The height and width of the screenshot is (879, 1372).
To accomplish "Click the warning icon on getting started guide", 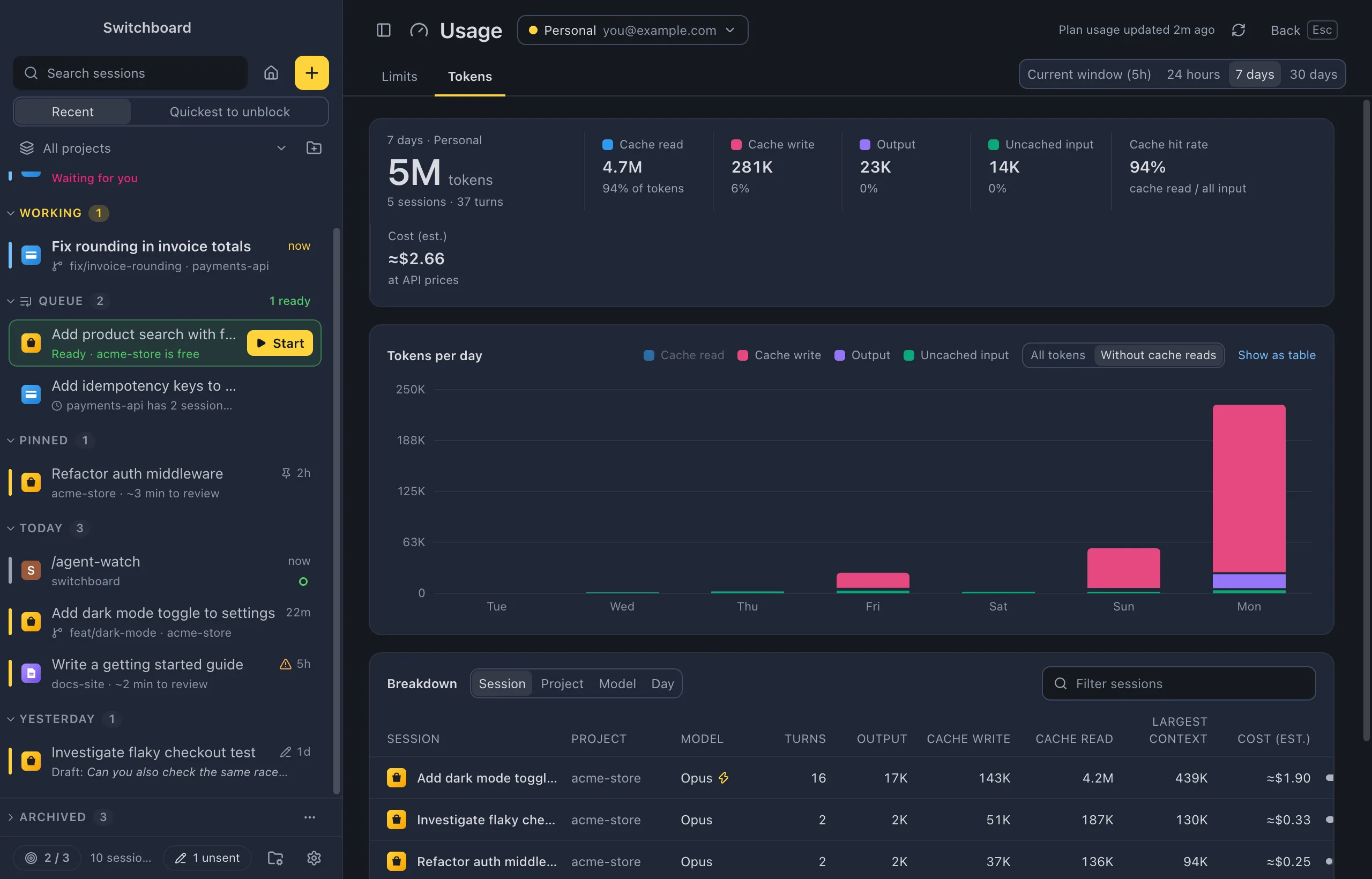I will click(x=285, y=664).
